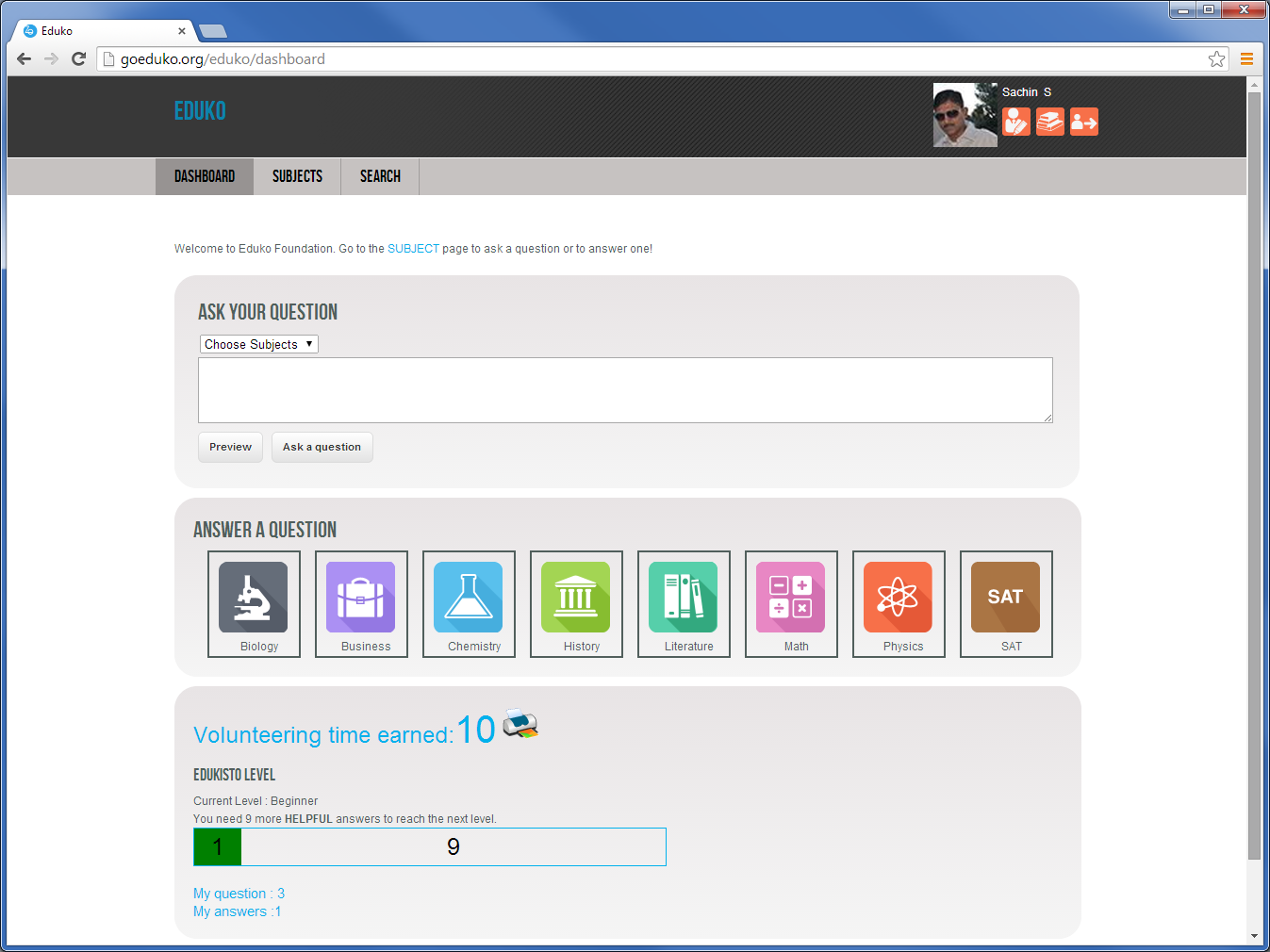Click the Current Level : Beginner text
The width and height of the screenshot is (1270, 952).
pos(256,801)
